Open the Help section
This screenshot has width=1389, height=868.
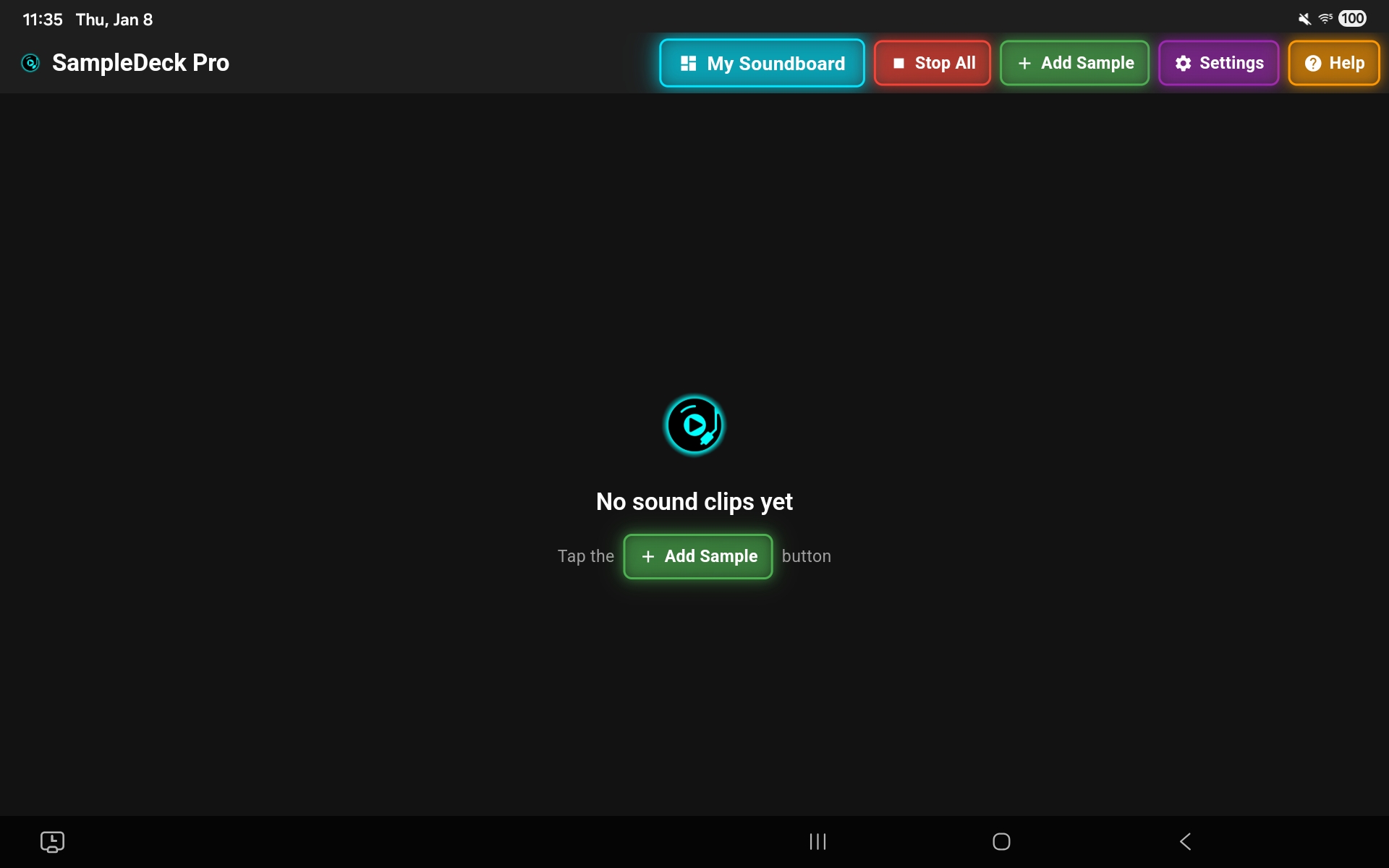tap(1333, 63)
